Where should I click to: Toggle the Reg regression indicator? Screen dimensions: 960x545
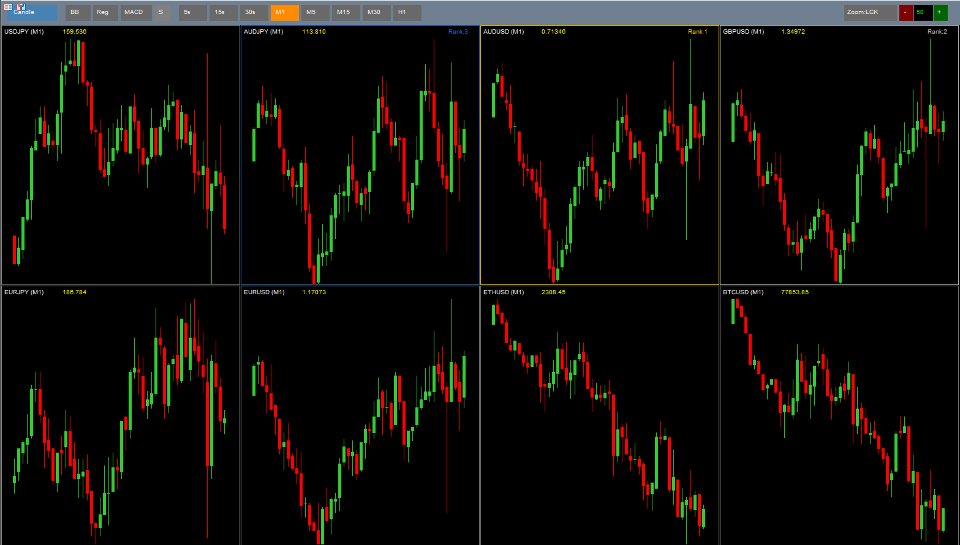(x=105, y=13)
